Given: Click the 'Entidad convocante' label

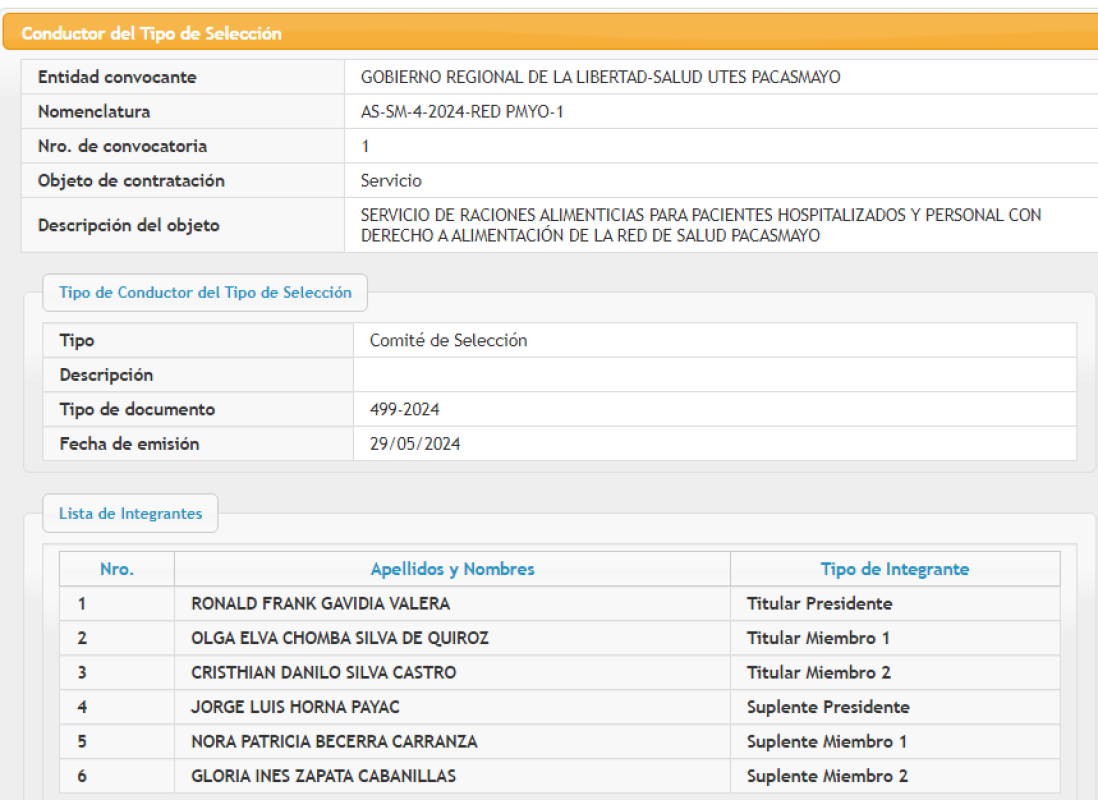Looking at the screenshot, I should (117, 77).
